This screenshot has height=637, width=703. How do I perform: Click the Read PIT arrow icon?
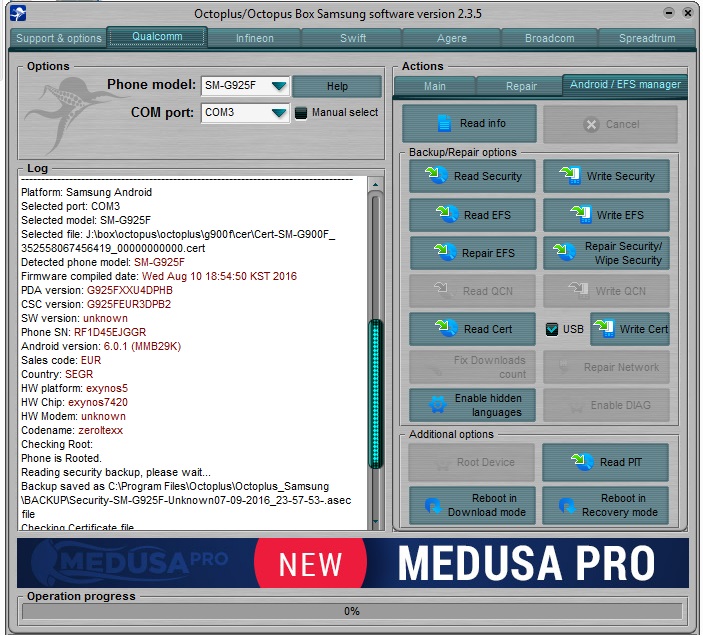coord(582,462)
